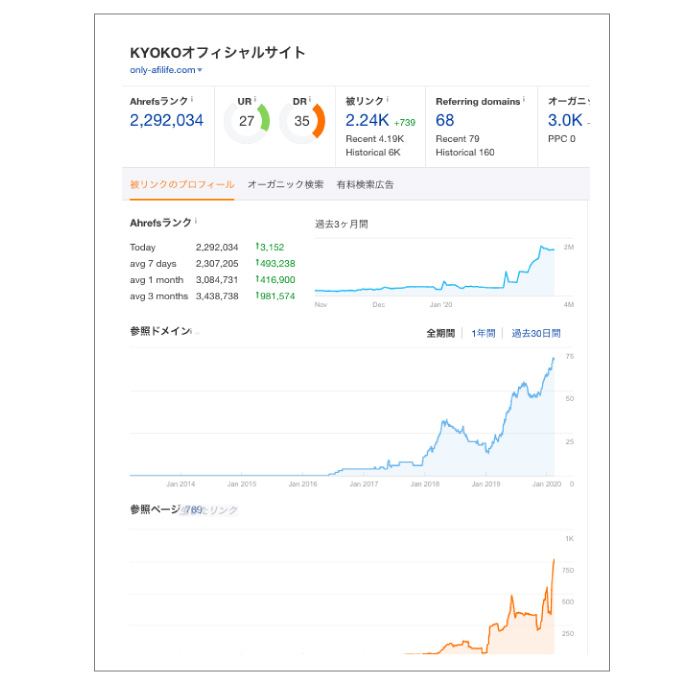Click the 416,900 rank change

[x=275, y=280]
